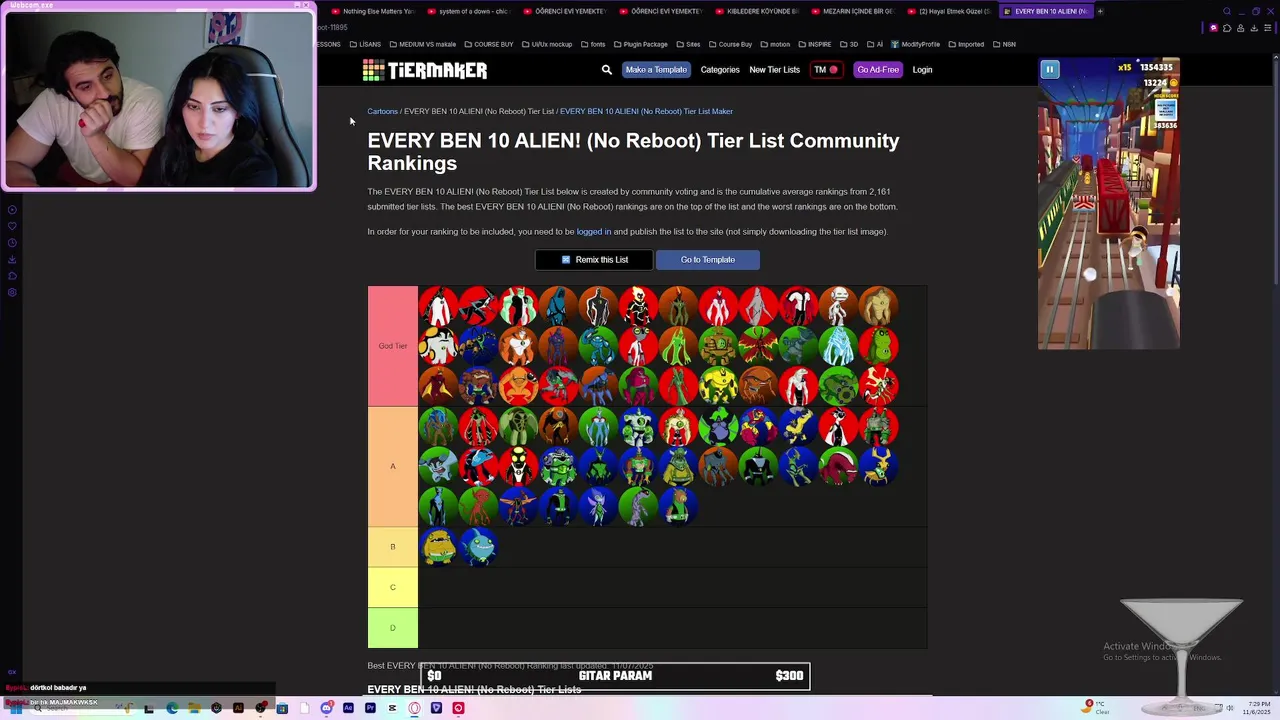The image size is (1280, 720).
Task: Open the 'Imported' bookmark folder
Action: (965, 44)
